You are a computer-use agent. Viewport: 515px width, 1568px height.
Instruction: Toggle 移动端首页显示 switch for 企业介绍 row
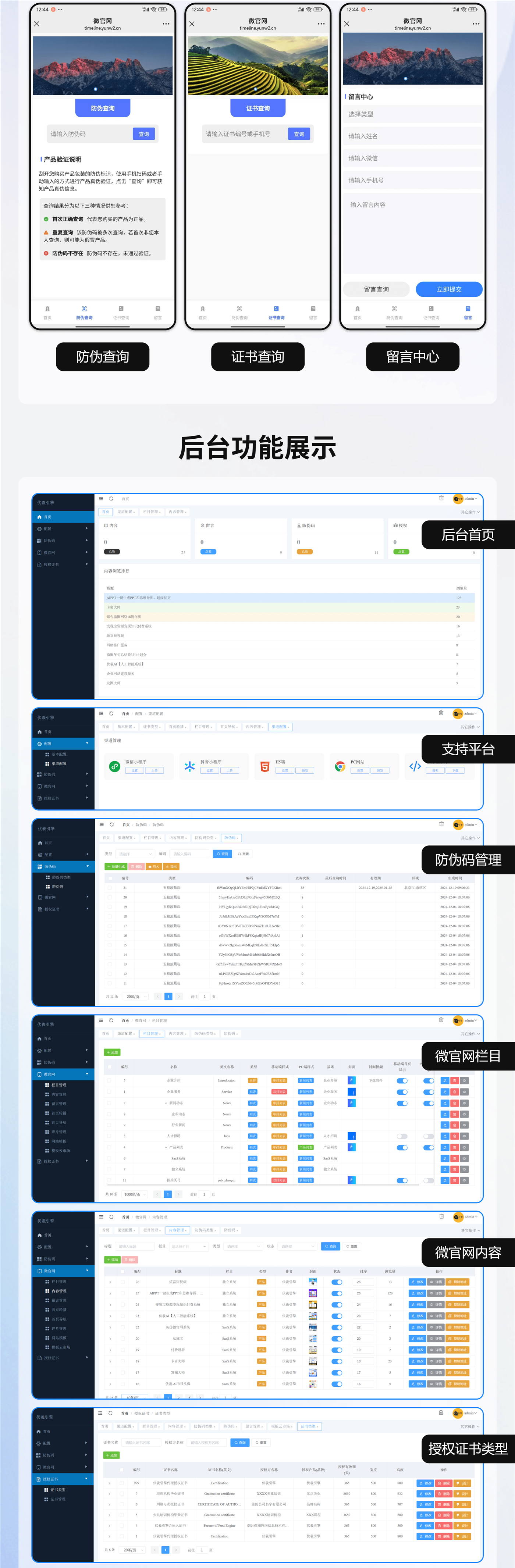point(402,1081)
